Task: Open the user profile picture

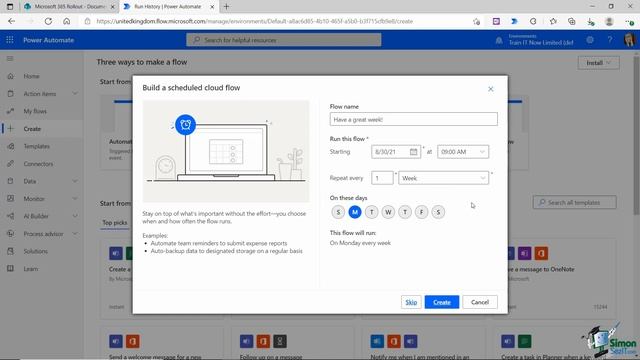Action: pos(629,40)
